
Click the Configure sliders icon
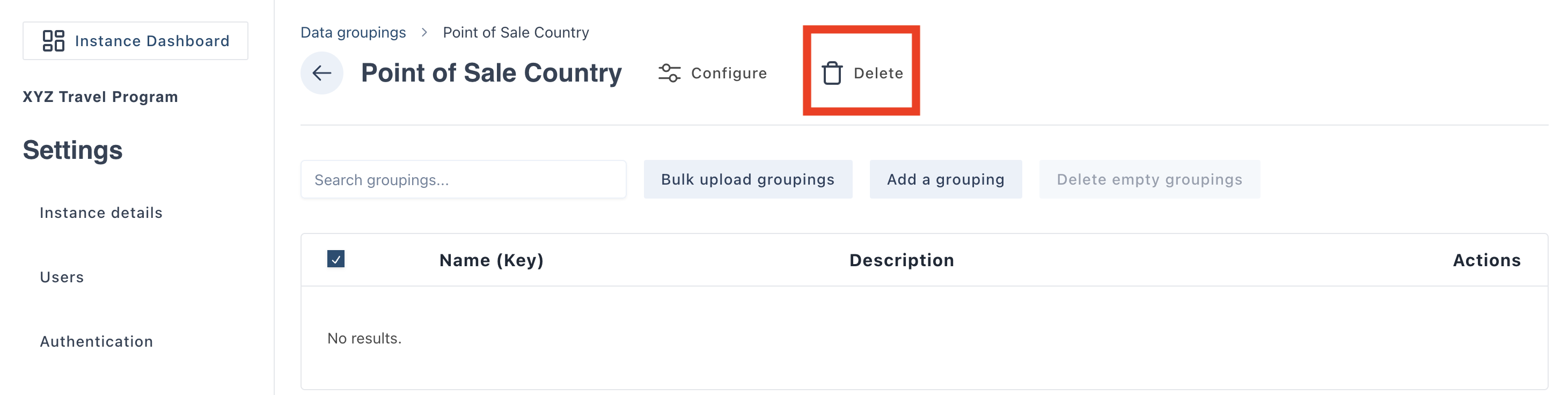(x=669, y=73)
